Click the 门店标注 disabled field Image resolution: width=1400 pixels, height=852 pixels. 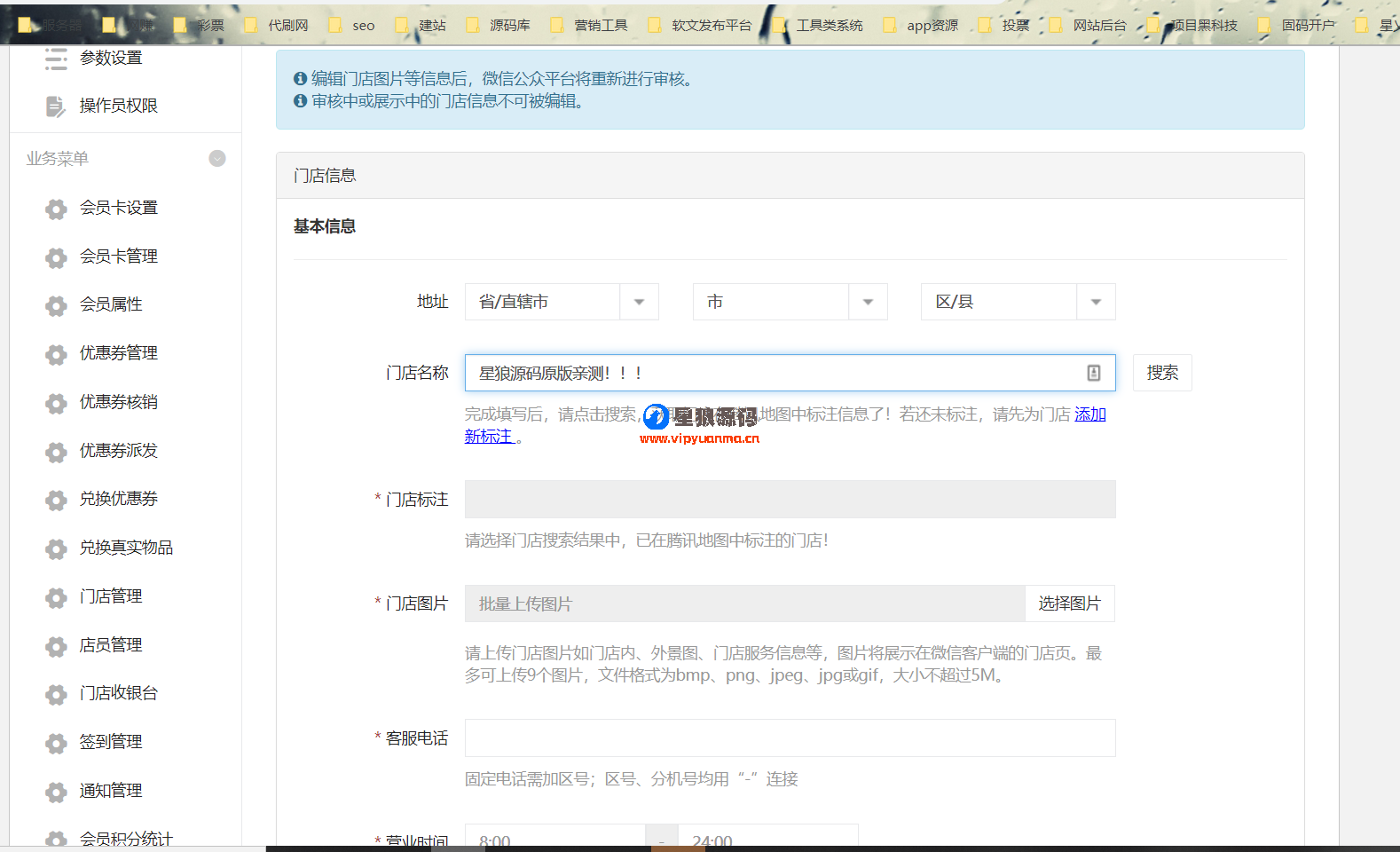pyautogui.click(x=790, y=500)
